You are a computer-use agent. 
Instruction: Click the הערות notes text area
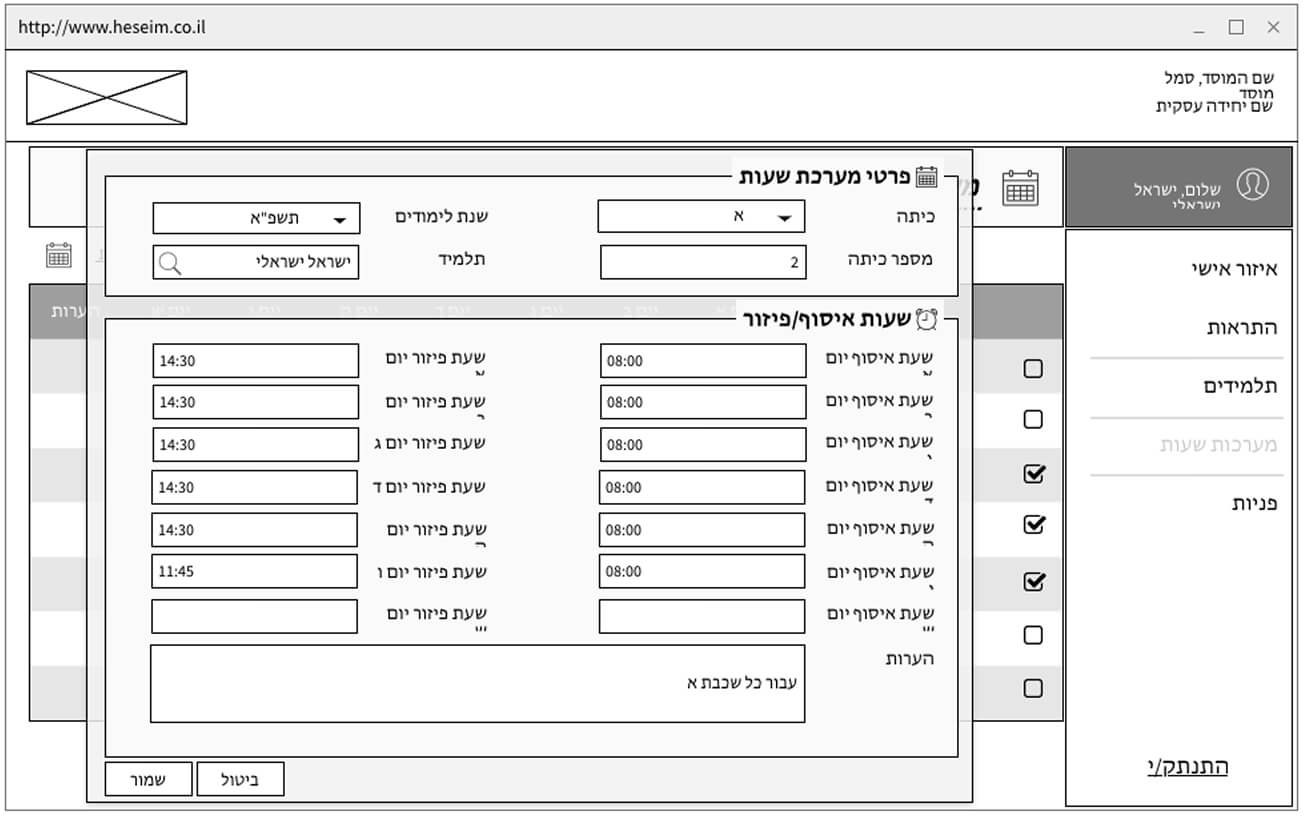pos(477,684)
